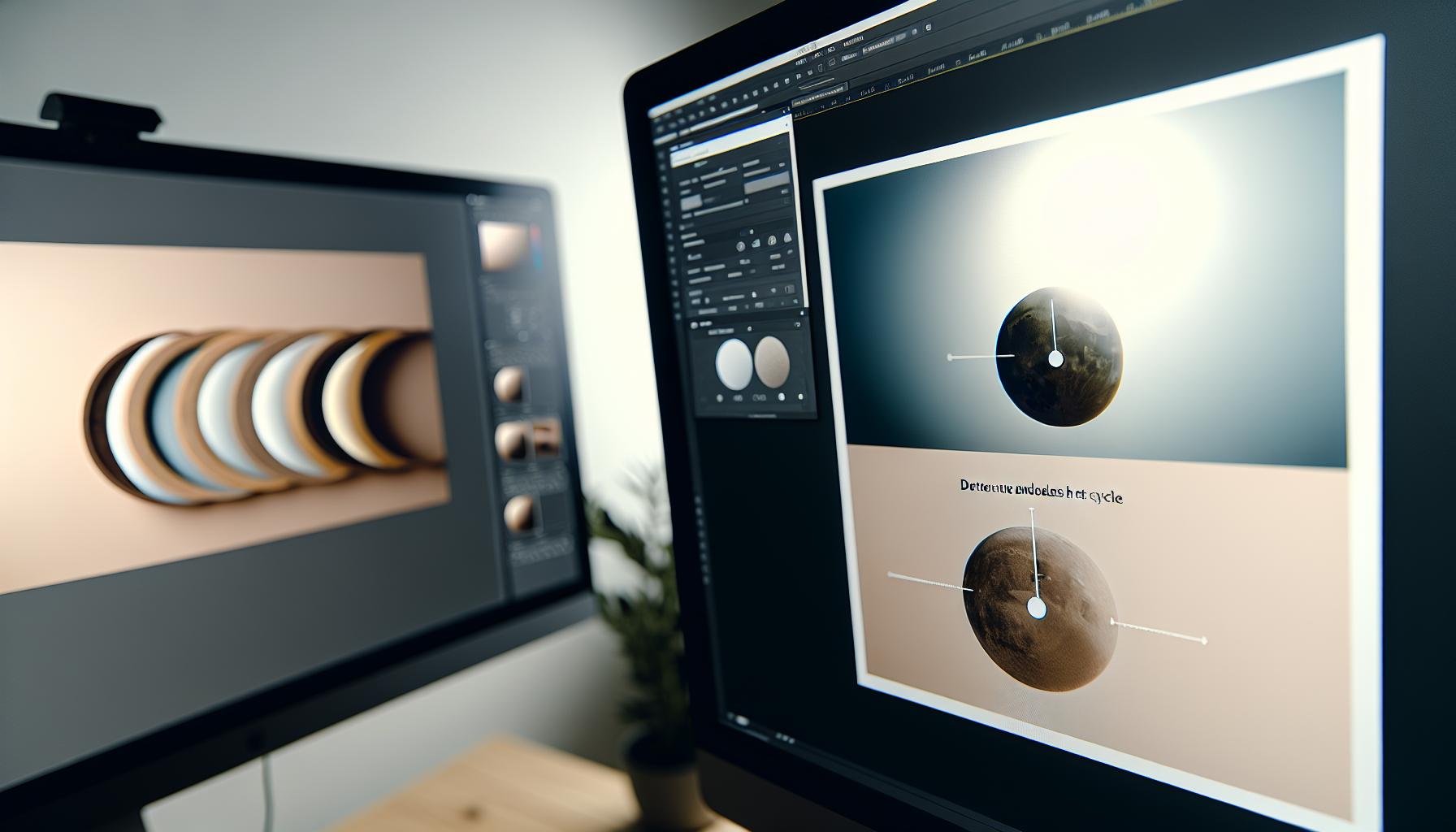This screenshot has width=1456, height=832.
Task: Click the caption text between the two planet images
Action: tap(1041, 492)
